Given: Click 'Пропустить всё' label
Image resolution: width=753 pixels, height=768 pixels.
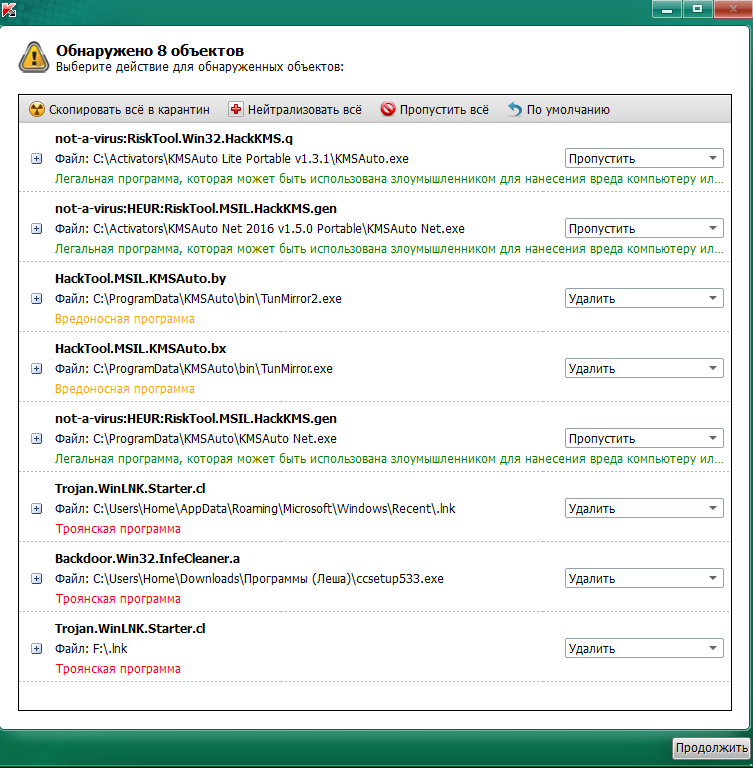Looking at the screenshot, I should pos(444,110).
